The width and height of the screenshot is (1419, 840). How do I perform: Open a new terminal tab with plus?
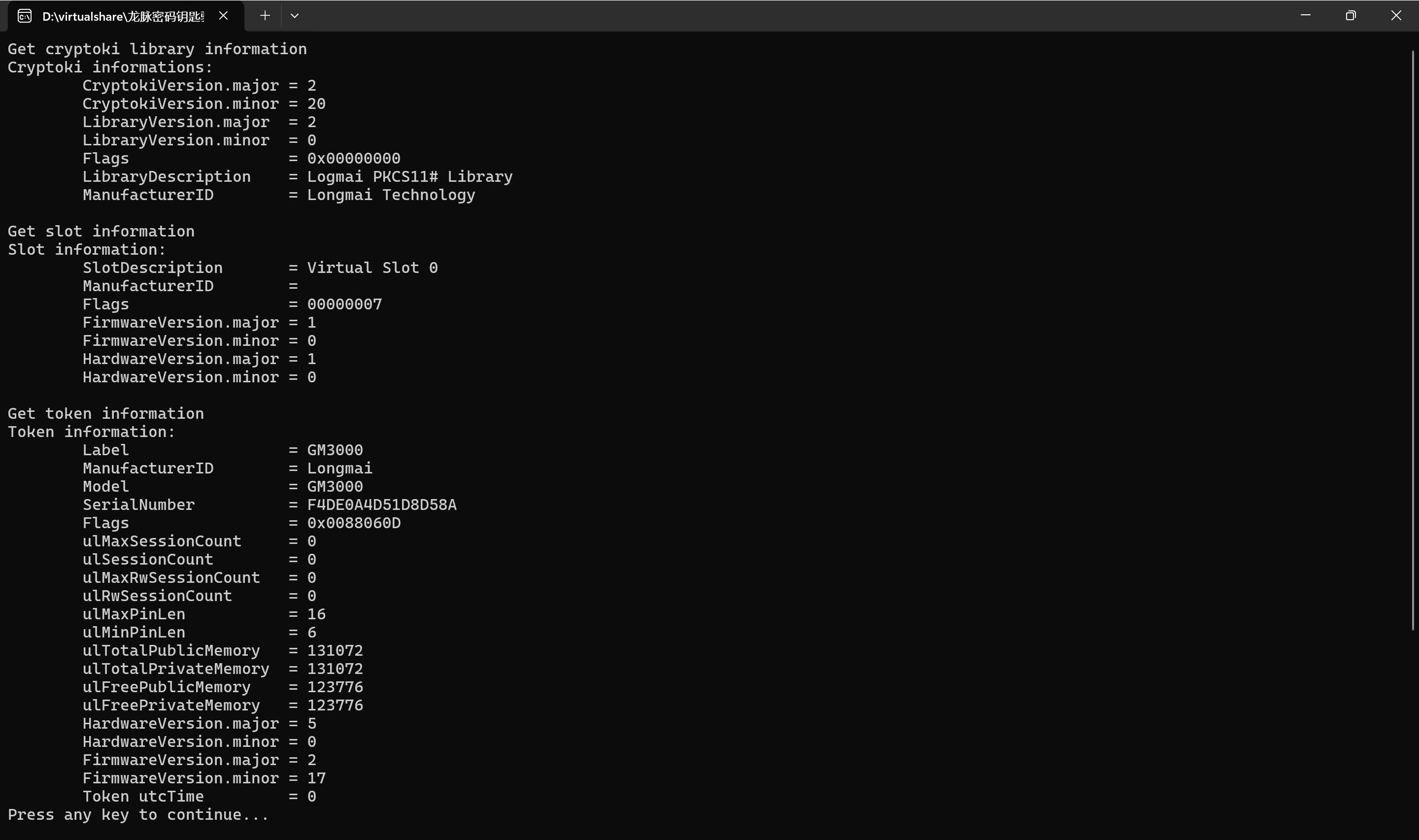pyautogui.click(x=264, y=16)
